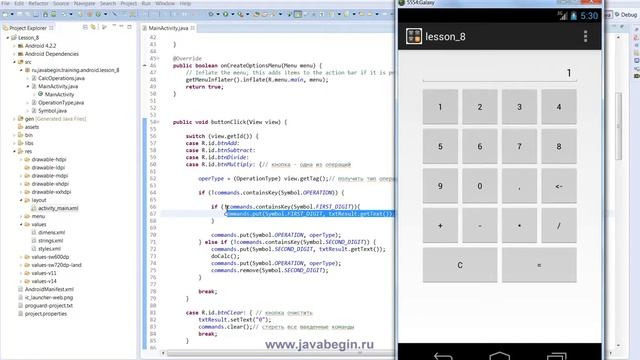Expand the gen folder node
640x360 pixels.
click(14, 119)
